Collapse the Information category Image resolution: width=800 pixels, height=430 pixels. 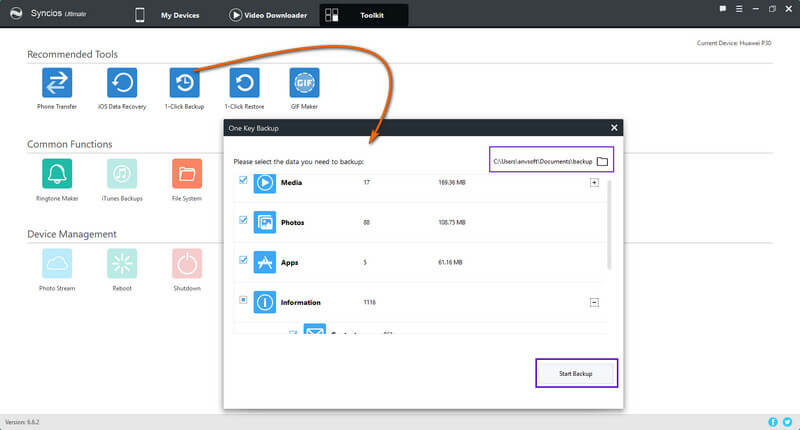click(x=594, y=302)
